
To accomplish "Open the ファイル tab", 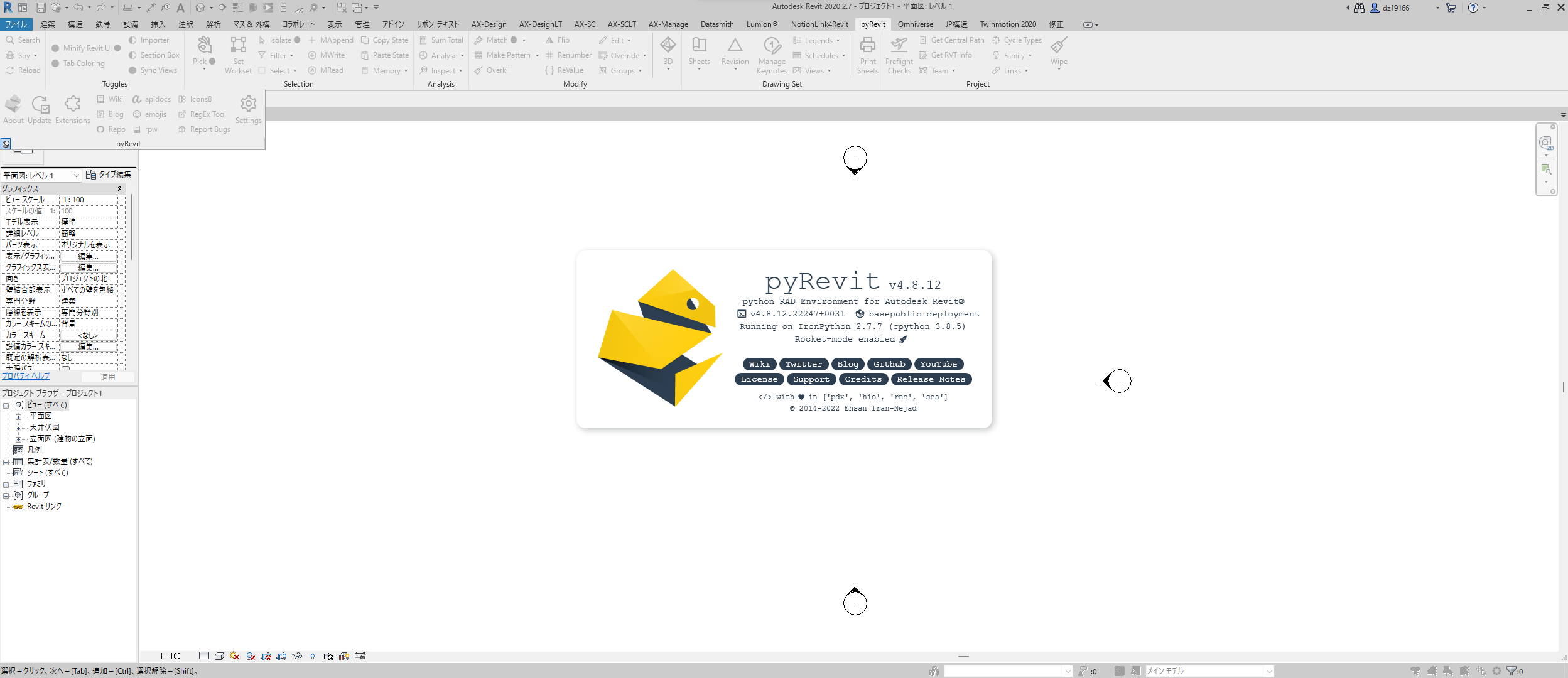I will pyautogui.click(x=16, y=24).
